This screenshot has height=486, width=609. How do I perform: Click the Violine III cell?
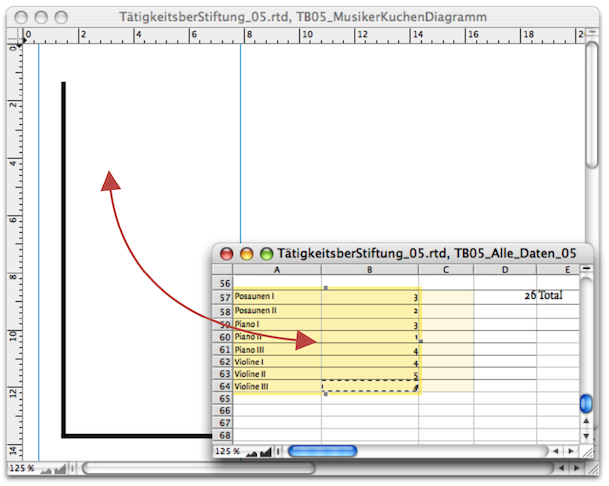(276, 385)
